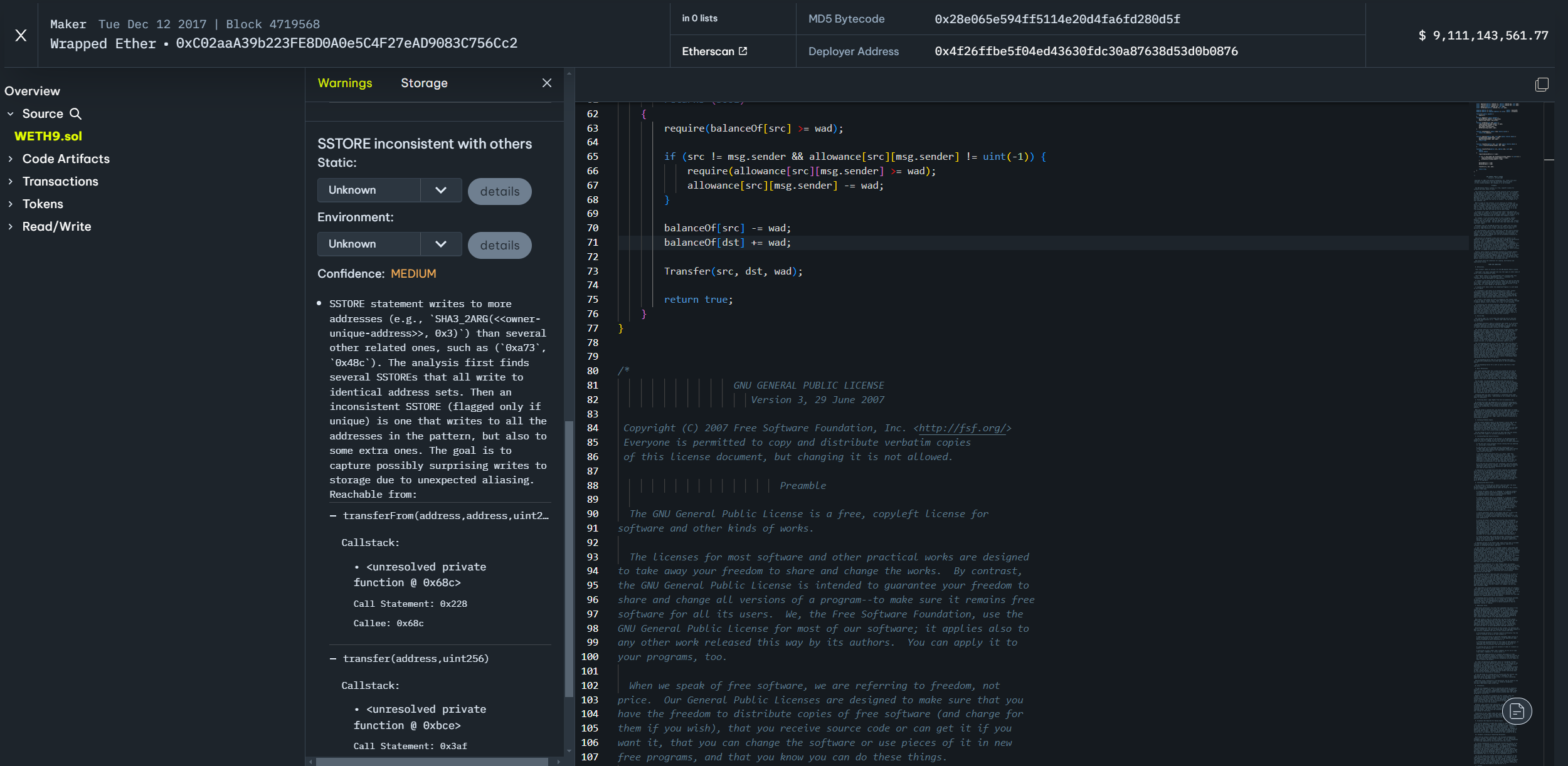Viewport: 1568px width, 766px height.
Task: Click details button next to Static
Action: click(499, 191)
